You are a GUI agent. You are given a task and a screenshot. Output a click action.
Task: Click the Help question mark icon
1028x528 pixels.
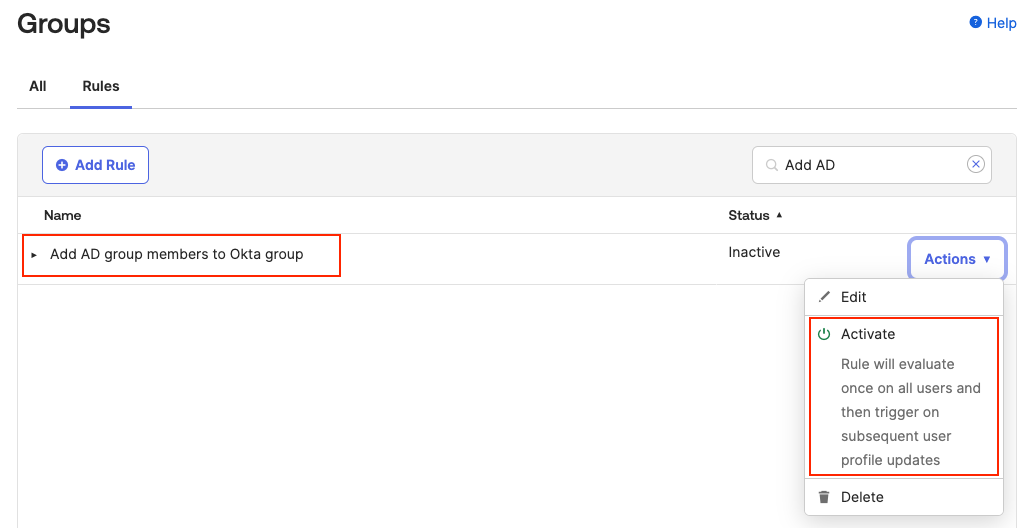976,22
